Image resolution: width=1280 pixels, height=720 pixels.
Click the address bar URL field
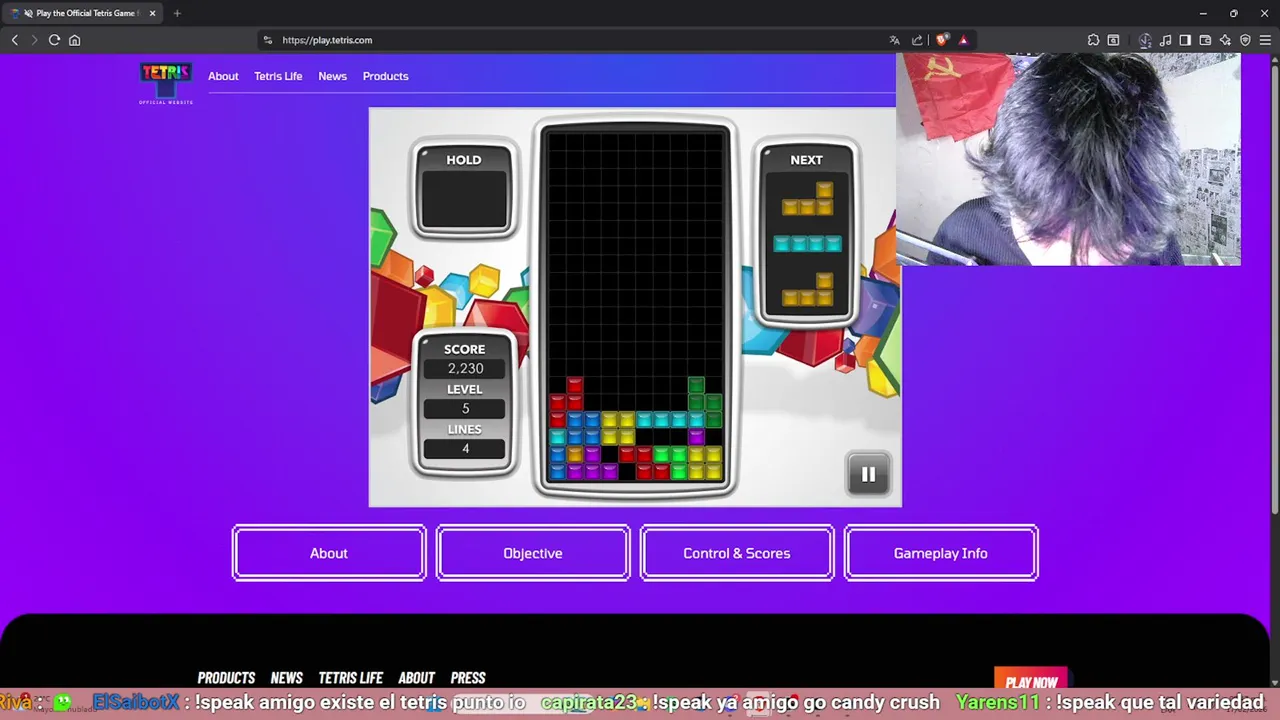578,40
